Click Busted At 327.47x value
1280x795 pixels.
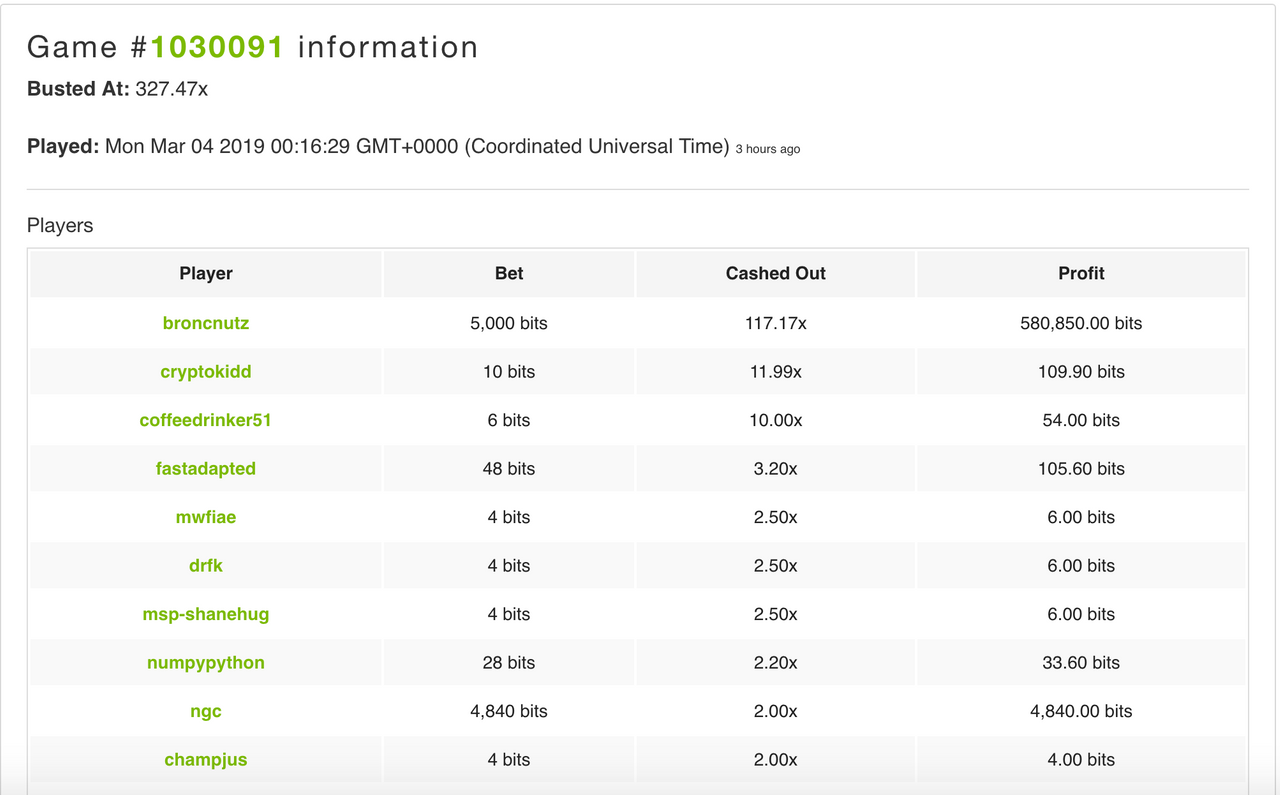172,88
